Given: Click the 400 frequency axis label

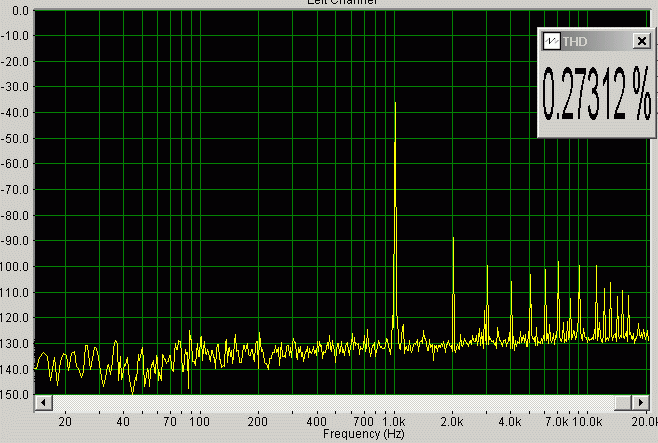Looking at the screenshot, I should 317,422.
